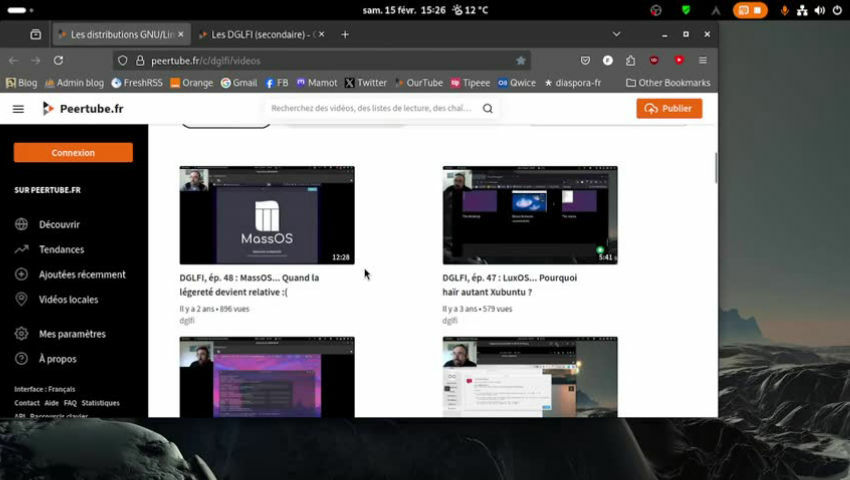Click the Découvrir globe icon
Image resolution: width=850 pixels, height=480 pixels.
pos(21,224)
